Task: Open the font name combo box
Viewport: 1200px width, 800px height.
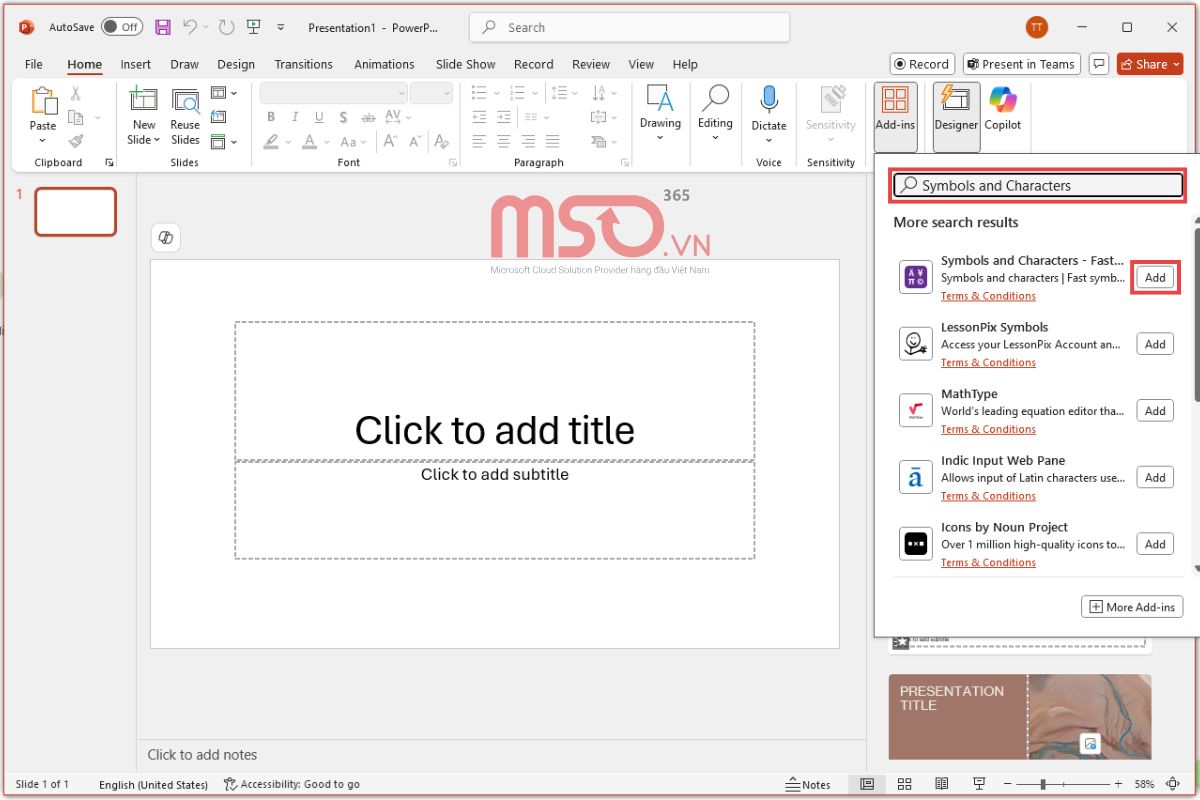Action: (x=333, y=93)
